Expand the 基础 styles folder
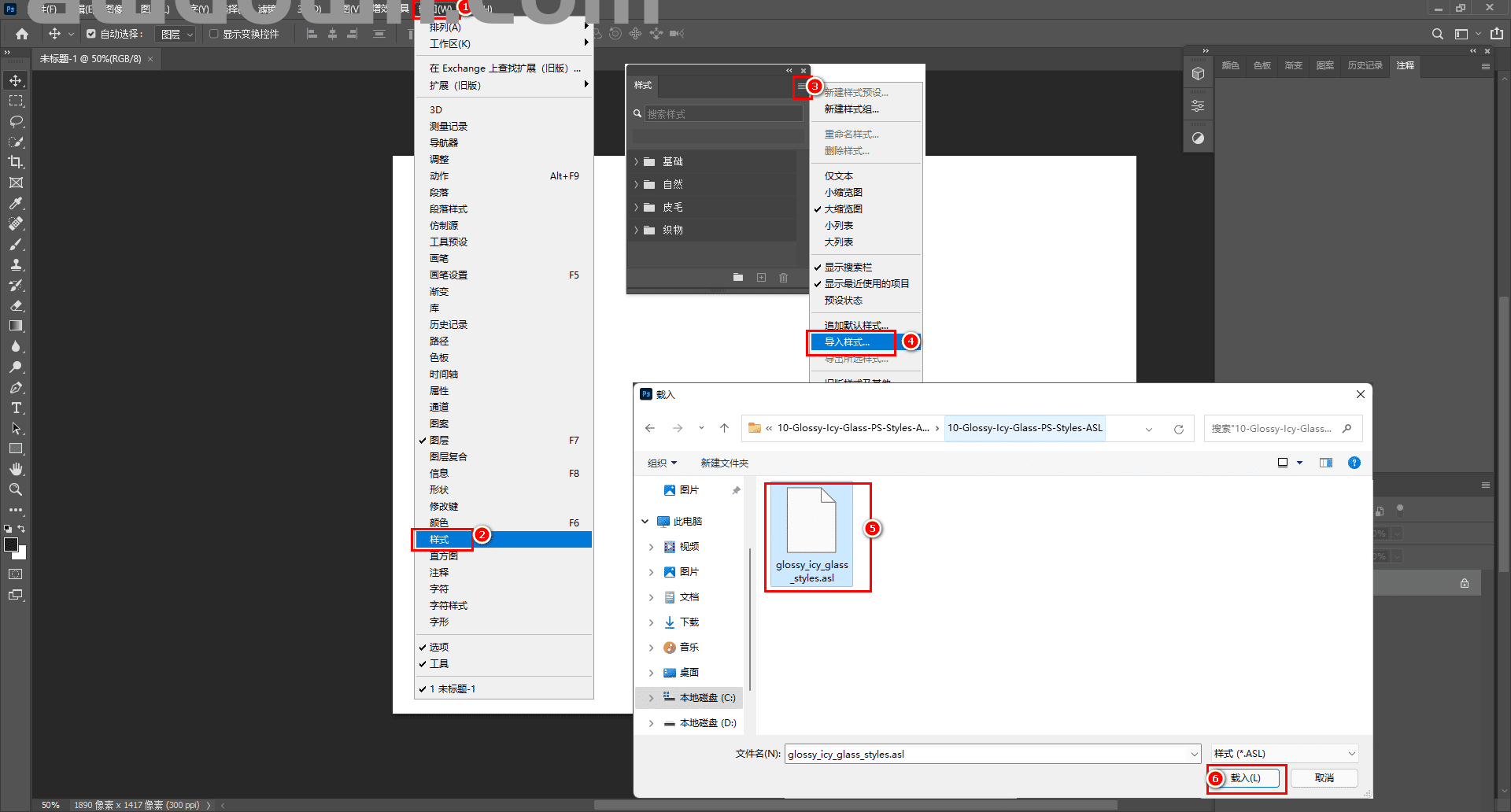Viewport: 1511px width, 812px height. [x=637, y=162]
